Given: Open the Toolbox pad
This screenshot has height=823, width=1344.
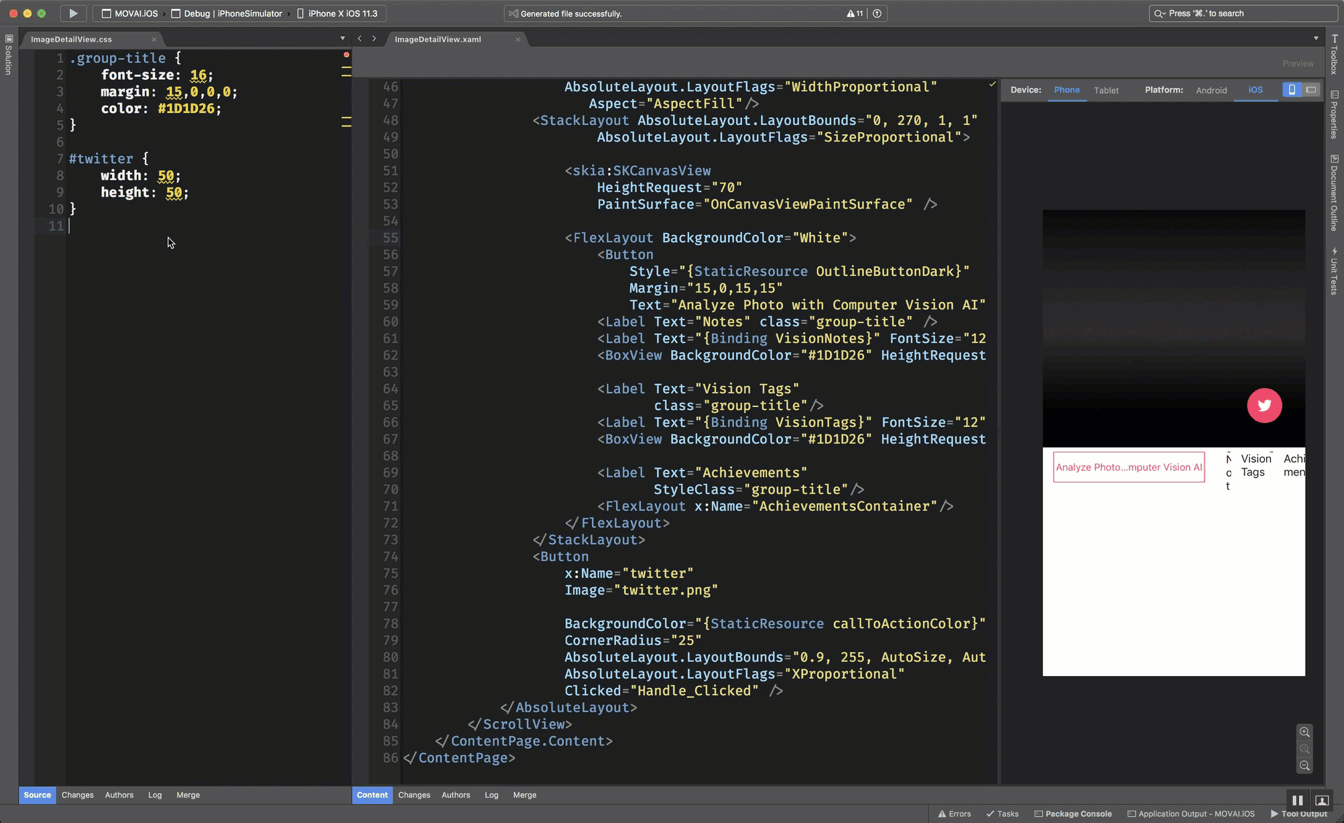Looking at the screenshot, I should (x=1334, y=56).
